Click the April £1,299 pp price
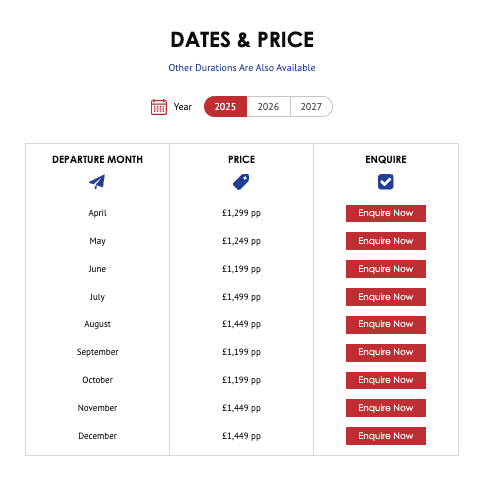The image size is (480, 478). 241,213
